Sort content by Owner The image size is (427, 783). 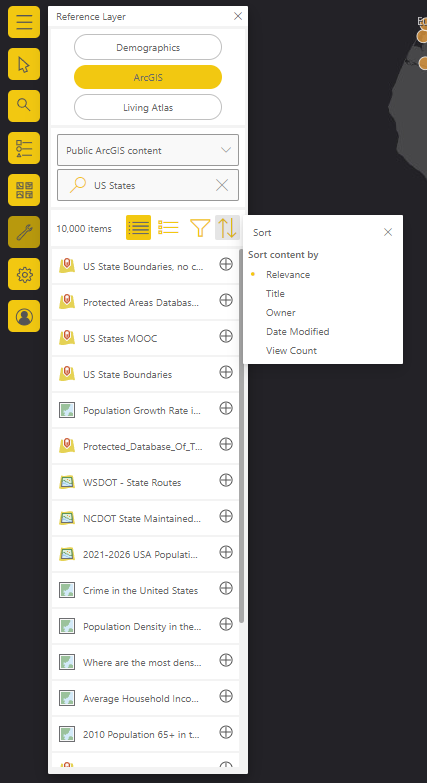point(281,313)
